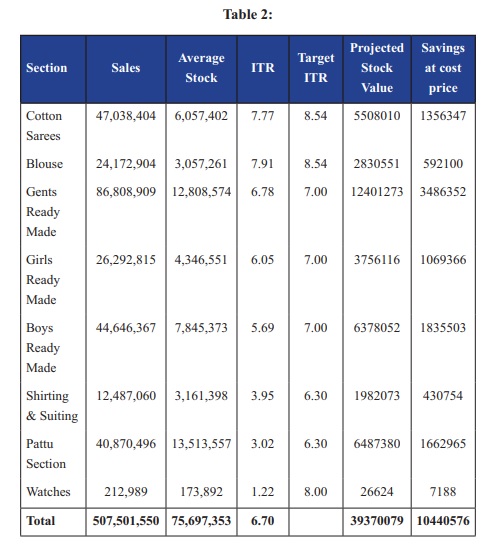This screenshot has height=547, width=502.
Task: Click Gents Ready Made average stock 12,808,574
Action: click(x=201, y=192)
